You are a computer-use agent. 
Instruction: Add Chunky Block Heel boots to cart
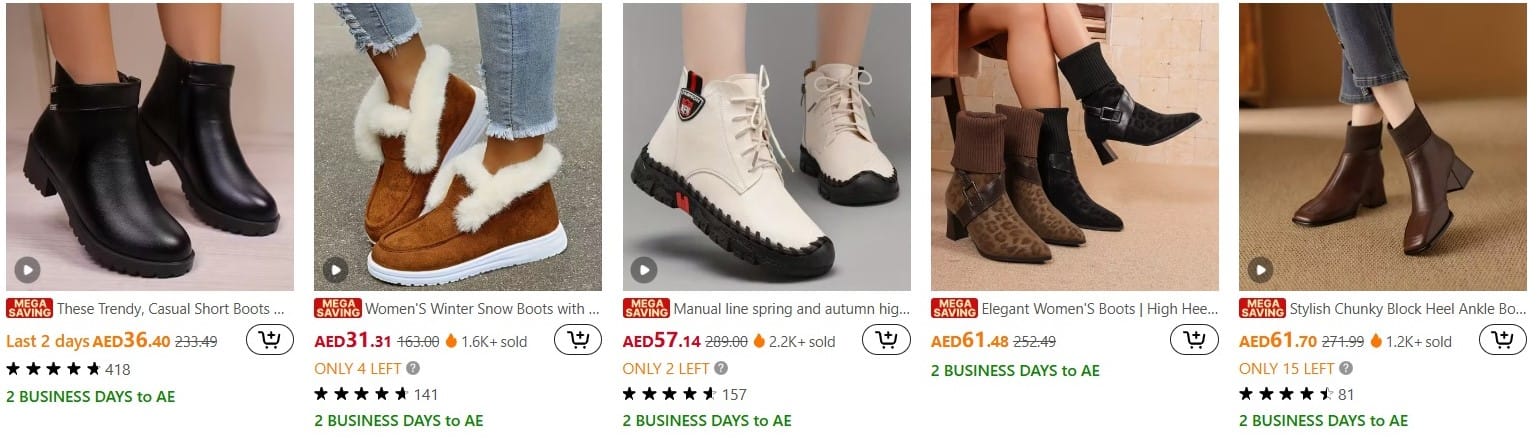1502,340
